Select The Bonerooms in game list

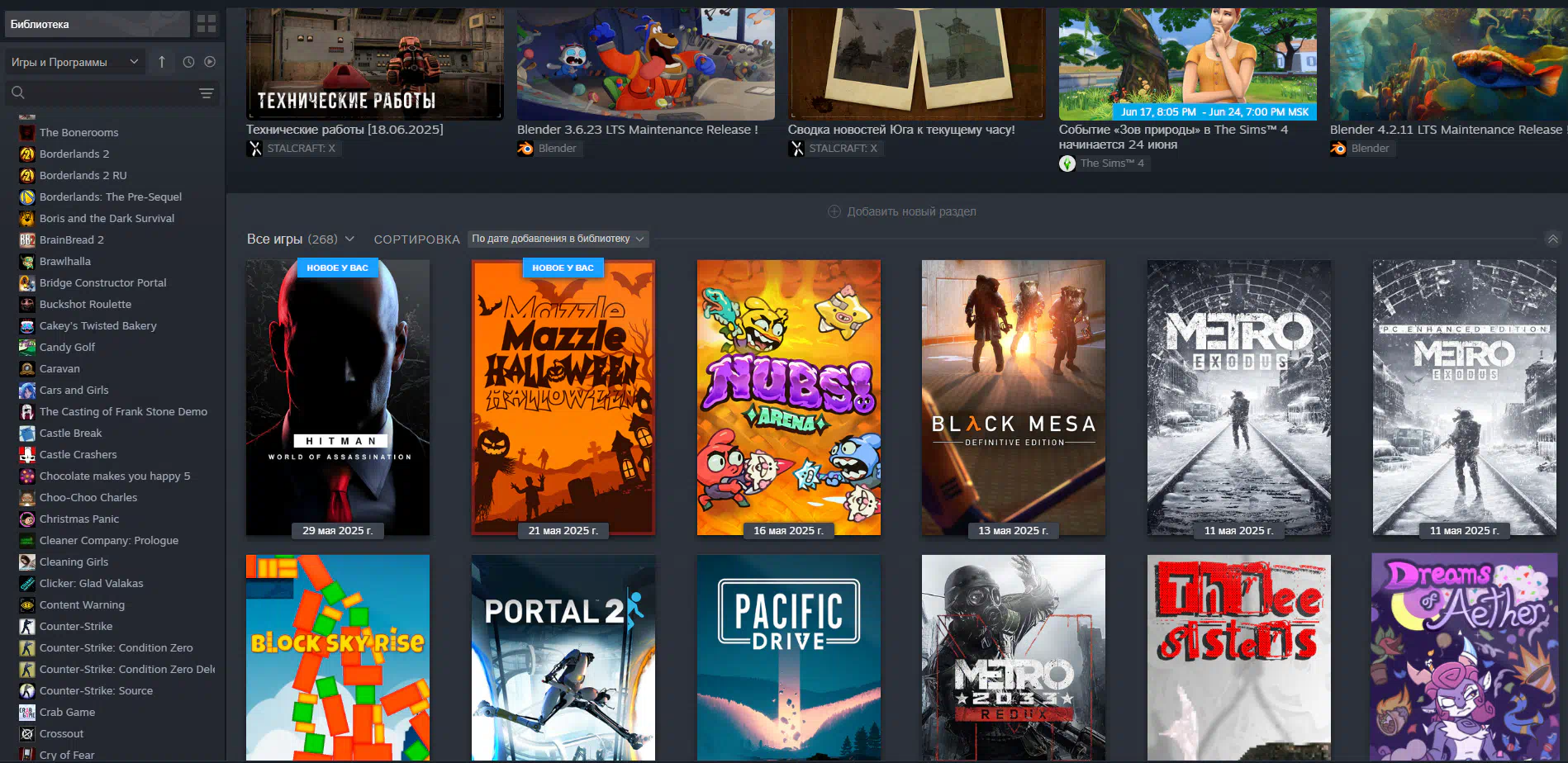(78, 132)
